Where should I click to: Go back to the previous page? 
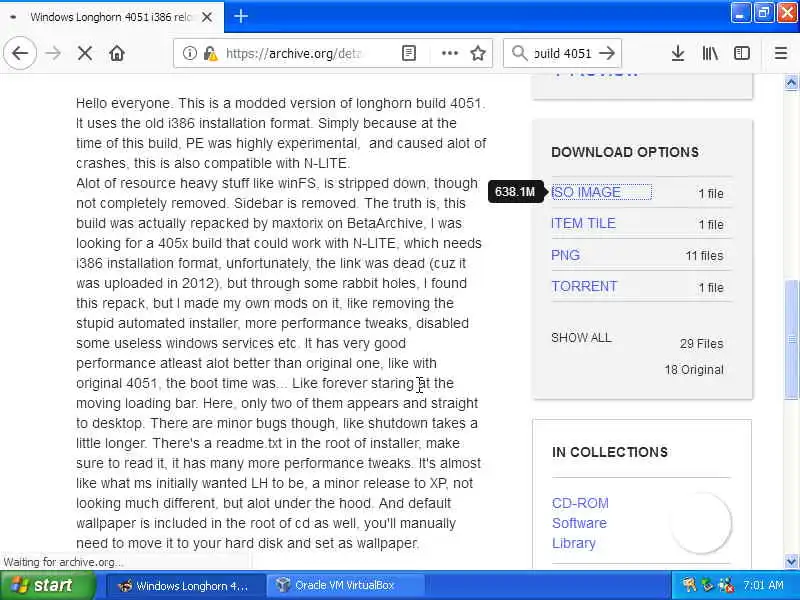pyautogui.click(x=20, y=53)
